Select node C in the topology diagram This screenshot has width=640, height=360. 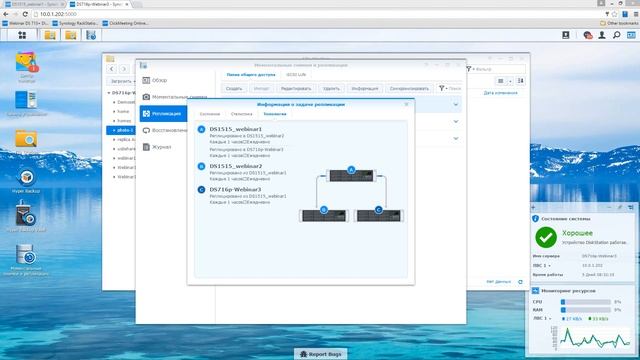click(x=379, y=215)
